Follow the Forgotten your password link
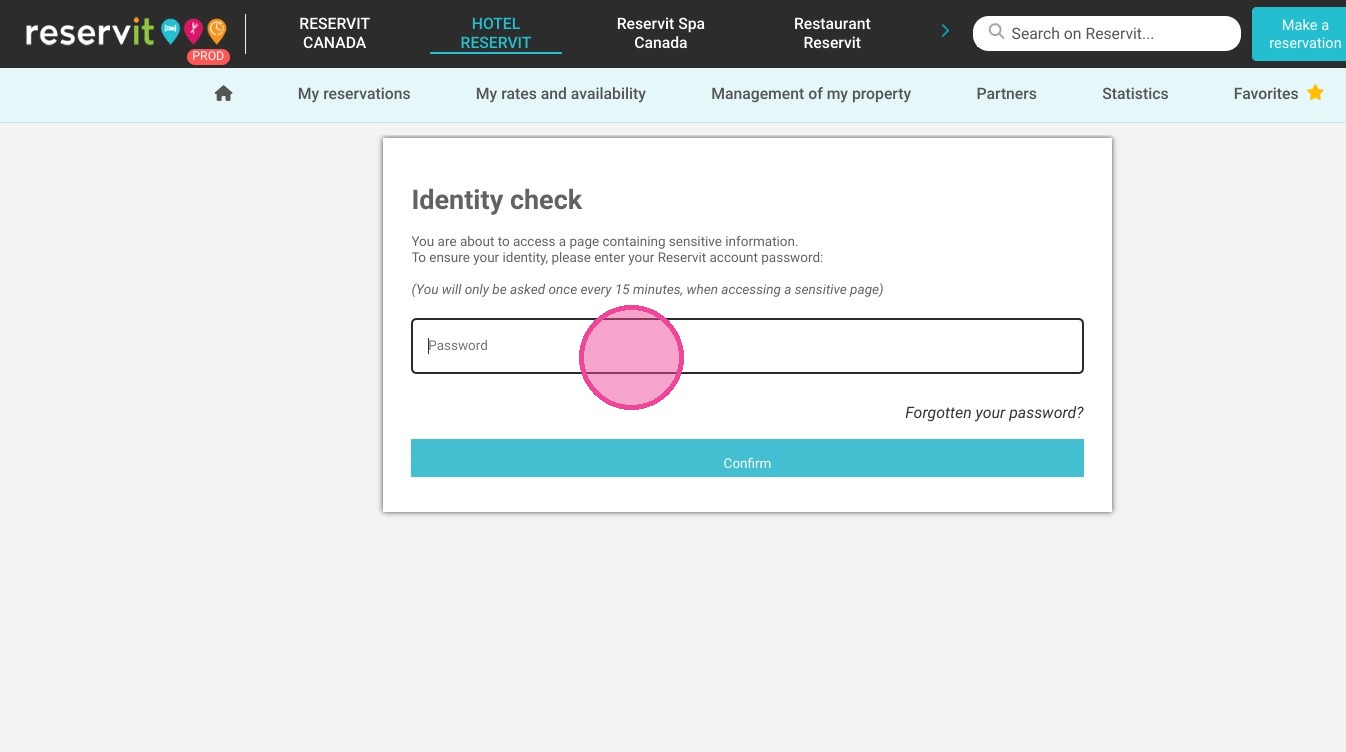Image resolution: width=1346 pixels, height=752 pixels. 994,412
